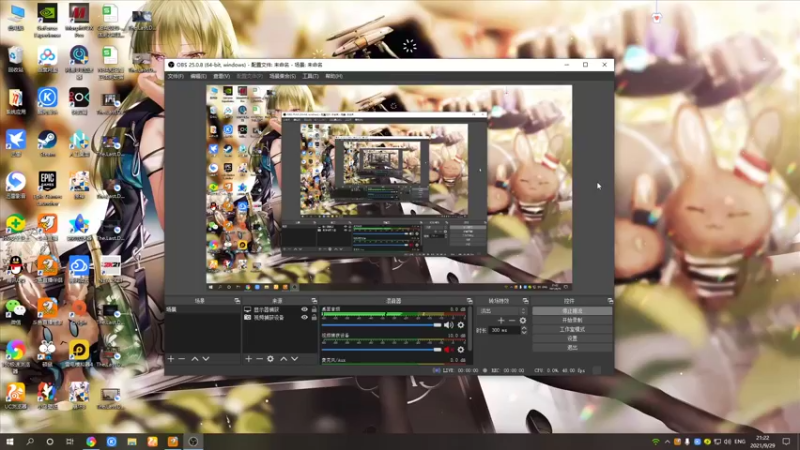The height and width of the screenshot is (450, 800).
Task: Open Desktop Audio mixer gear settings
Action: pos(461,325)
